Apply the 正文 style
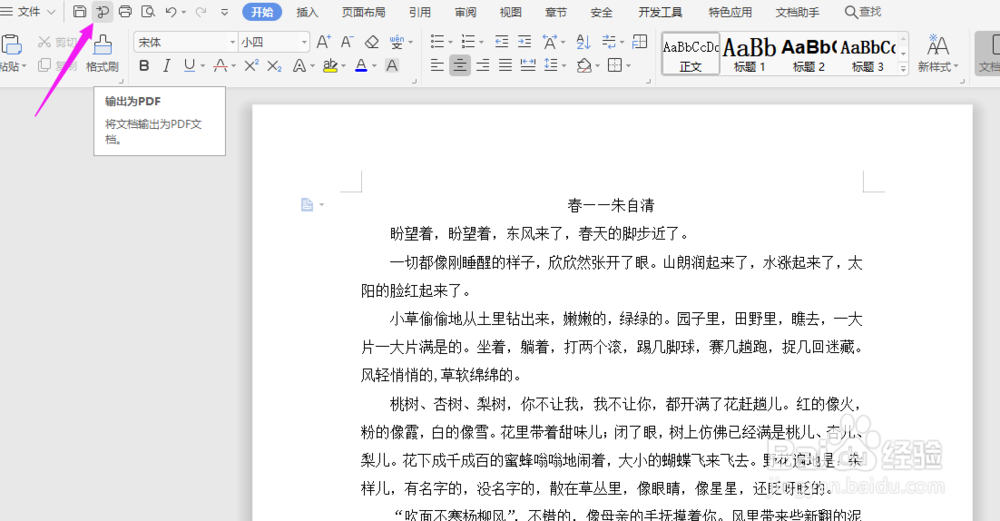This screenshot has width=1000, height=521. coord(691,54)
